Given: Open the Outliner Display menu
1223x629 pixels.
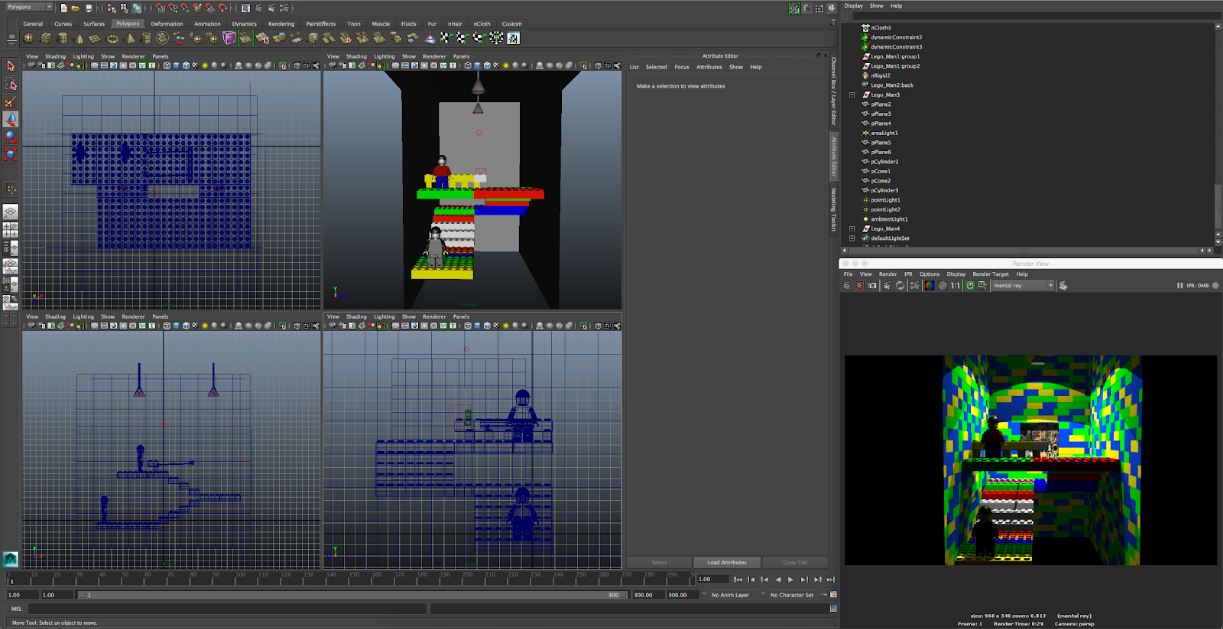Looking at the screenshot, I should 853,5.
